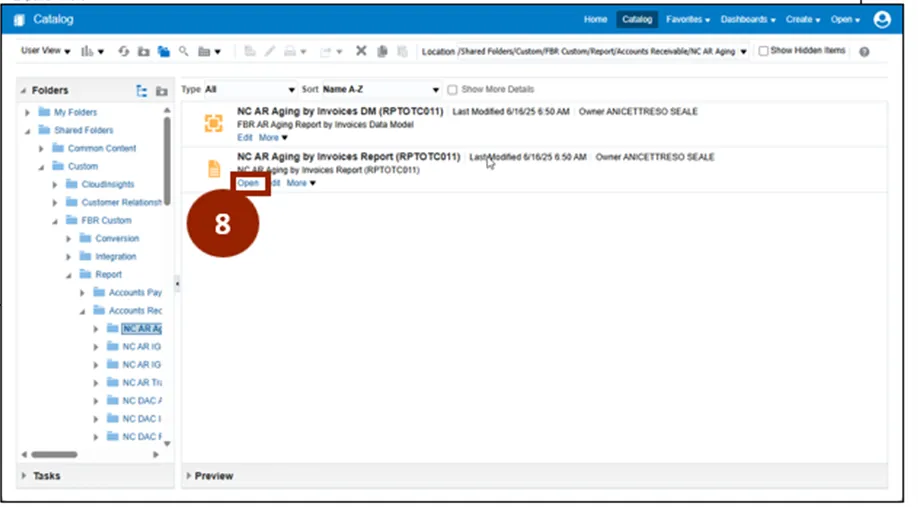Open More menu for Invoices Report
918x507 pixels.
pos(301,183)
